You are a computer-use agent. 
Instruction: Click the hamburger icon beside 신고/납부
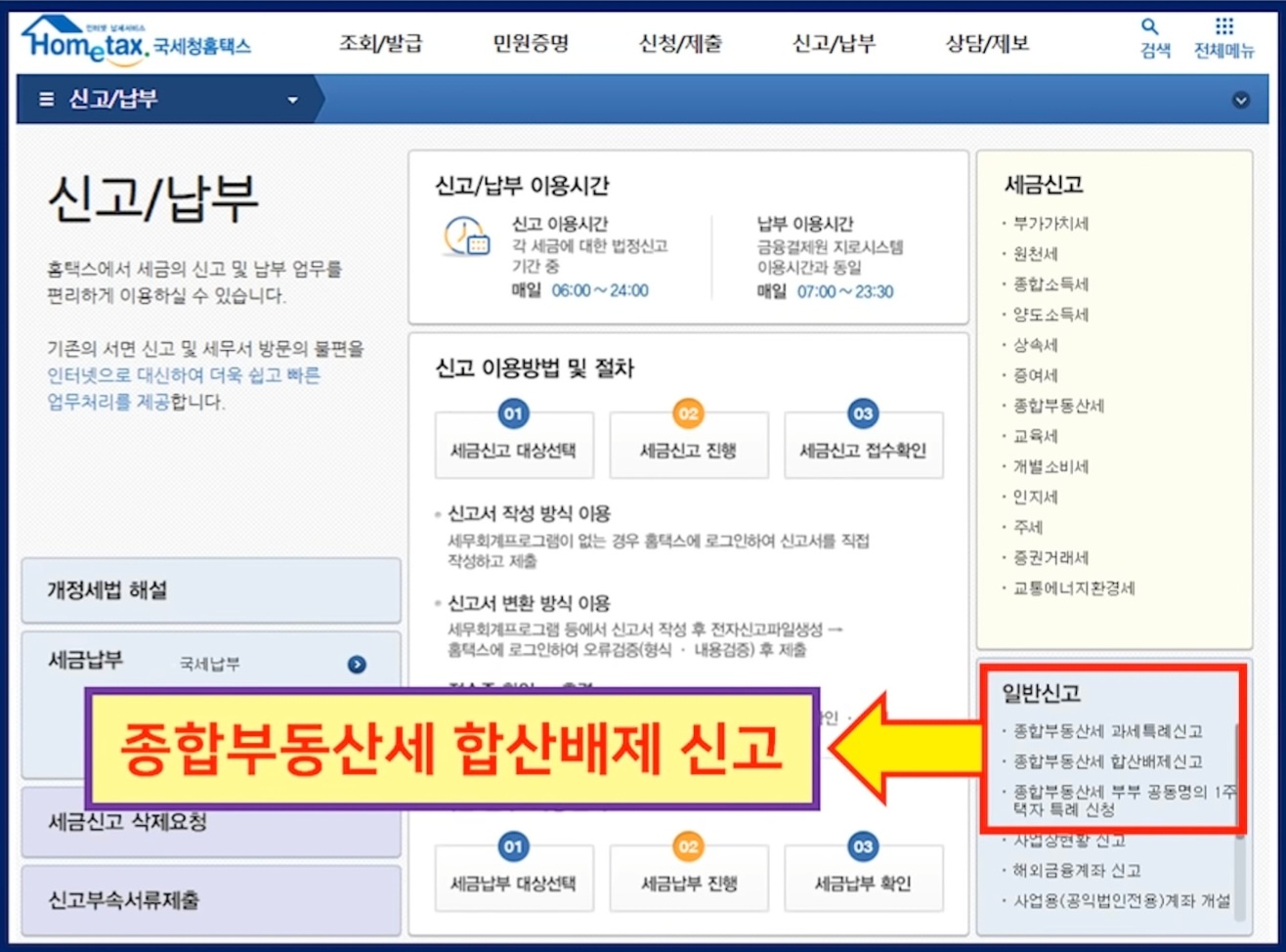point(46,100)
